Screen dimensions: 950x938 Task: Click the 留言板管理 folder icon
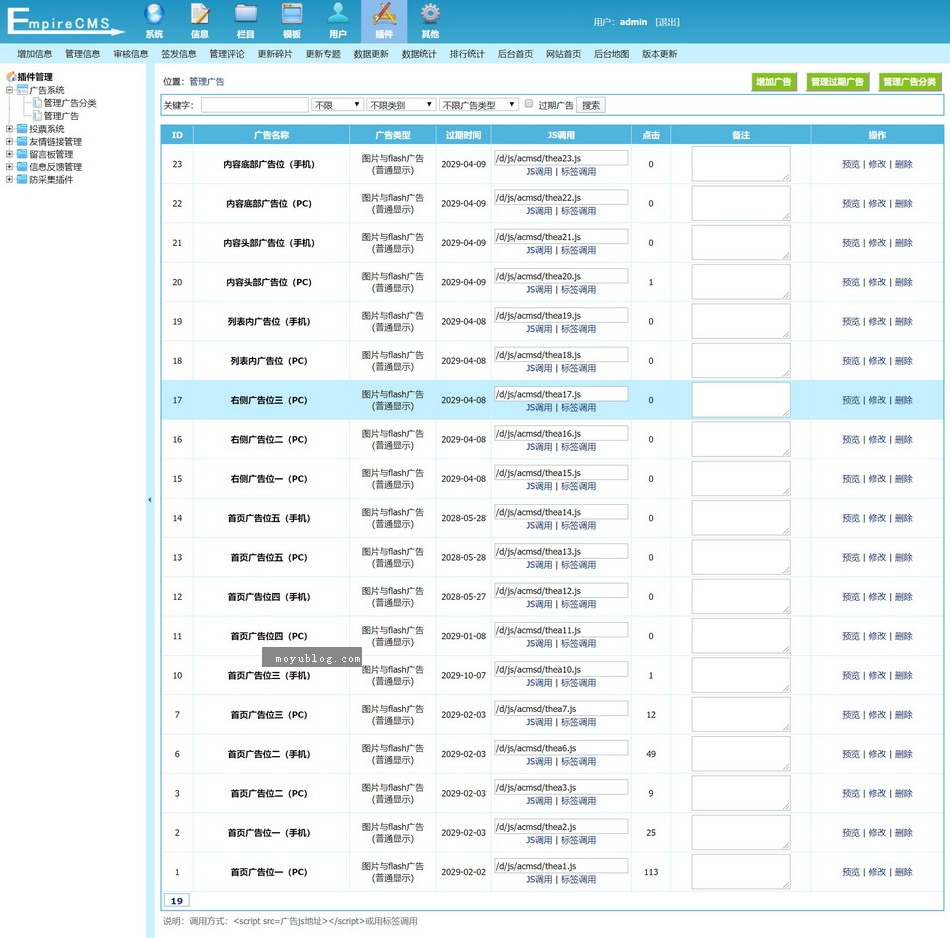(x=22, y=154)
